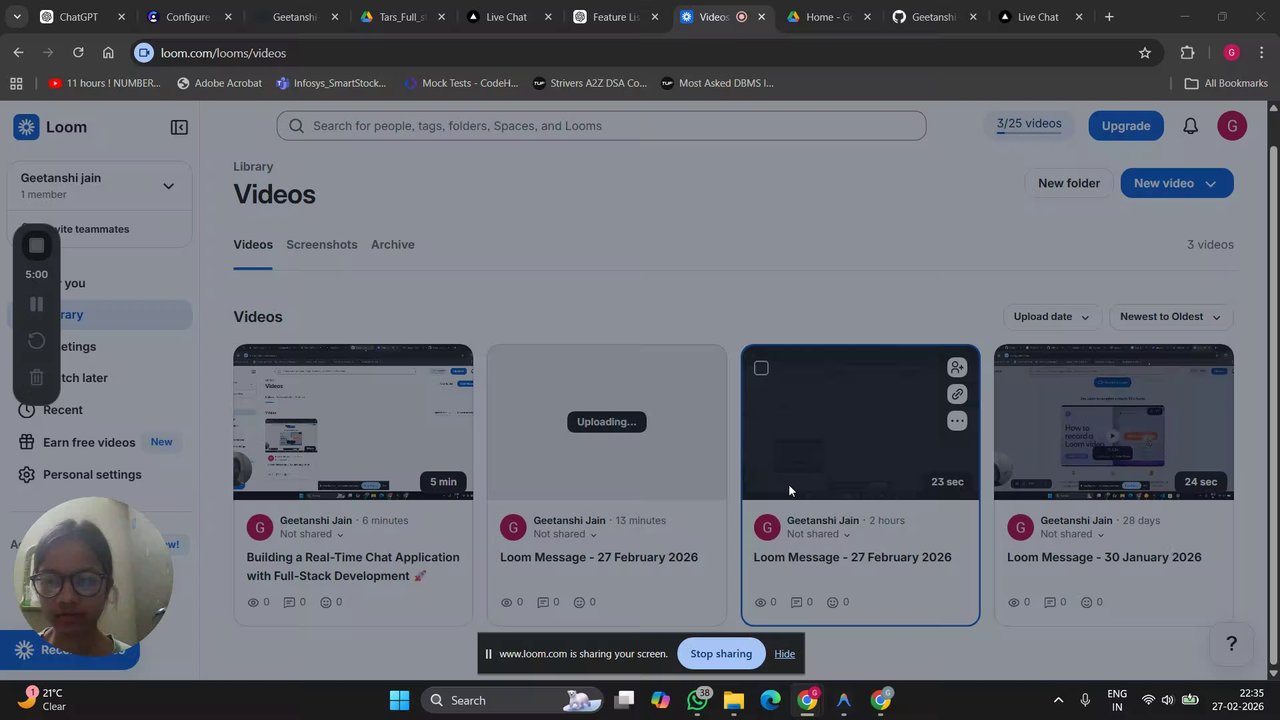Open File Explorer from the taskbar
Viewport: 1280px width, 720px height.
point(734,700)
